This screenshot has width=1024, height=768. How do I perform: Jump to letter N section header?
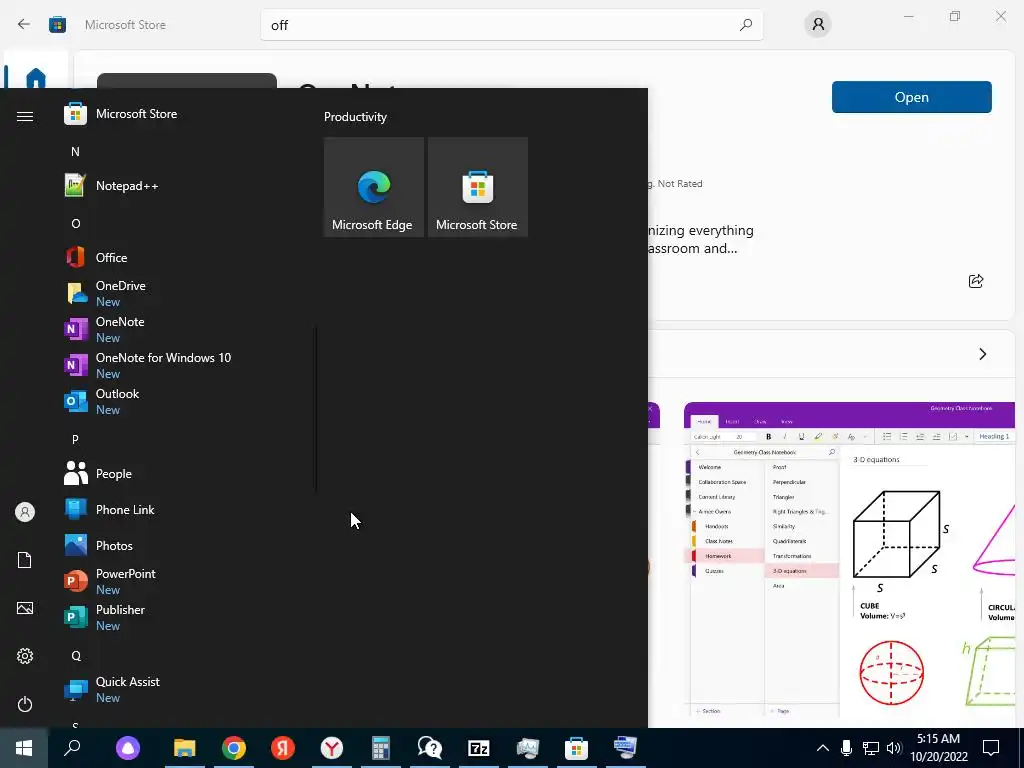coord(75,152)
